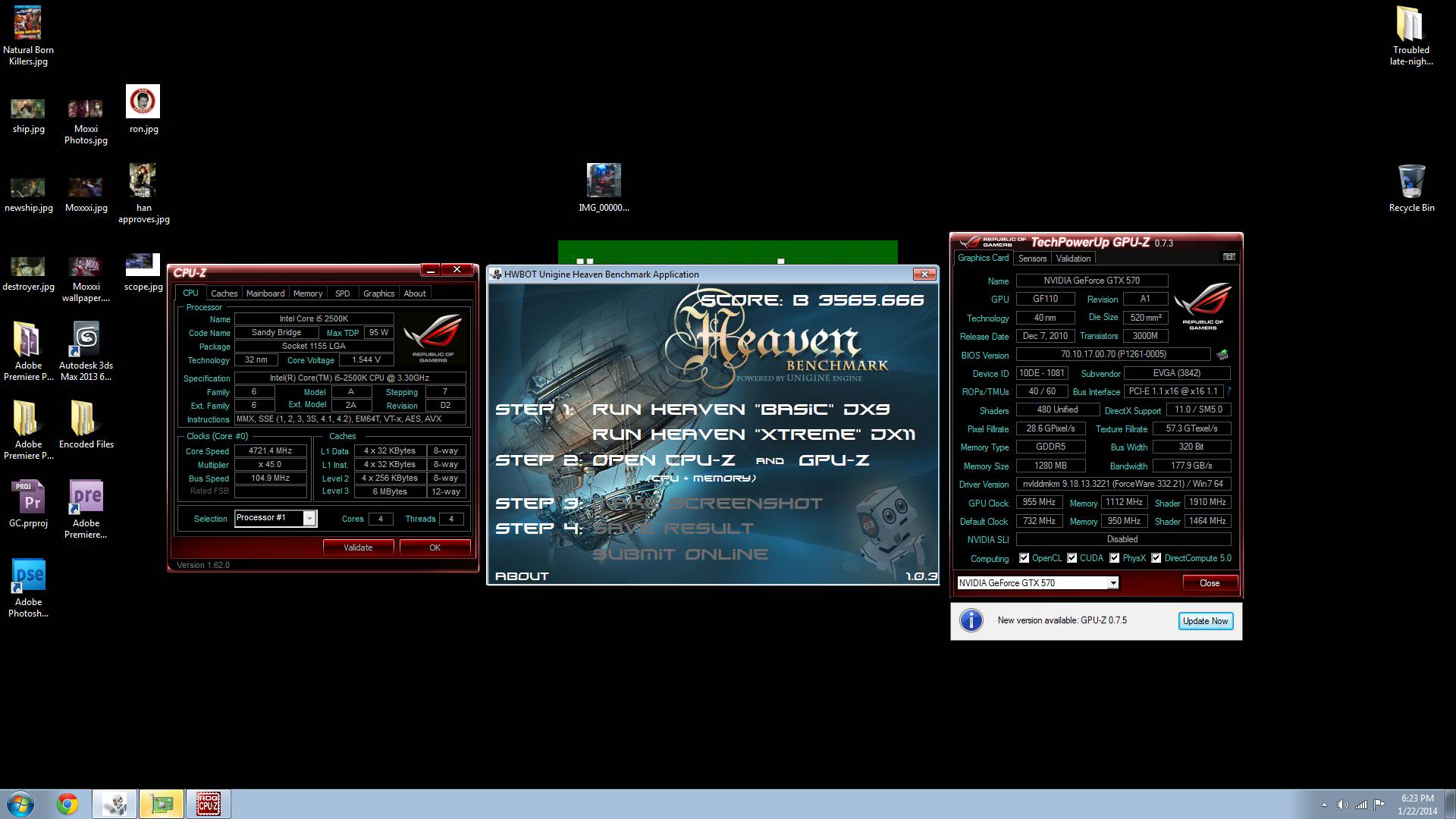Click GPU-Z BIOS save chip icon

1222,354
